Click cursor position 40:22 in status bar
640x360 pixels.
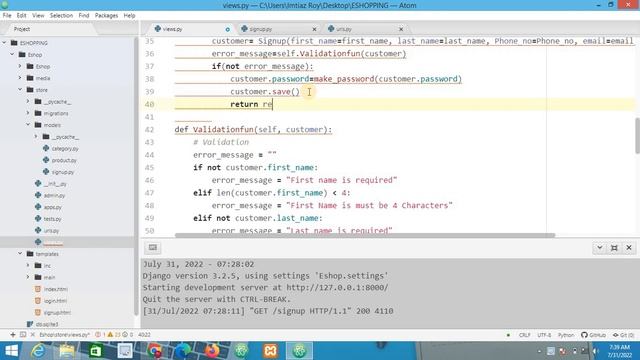[144, 335]
